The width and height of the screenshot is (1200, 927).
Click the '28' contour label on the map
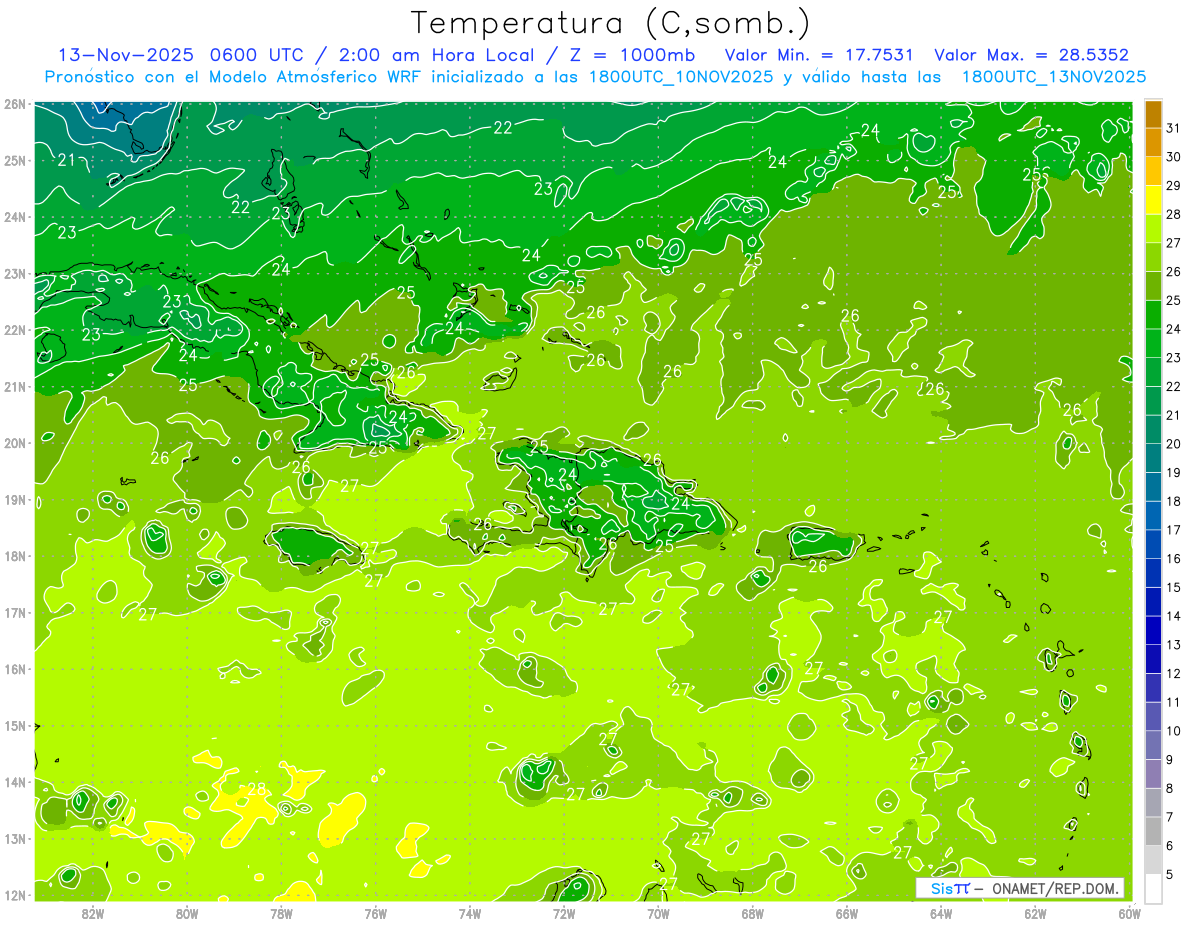257,790
